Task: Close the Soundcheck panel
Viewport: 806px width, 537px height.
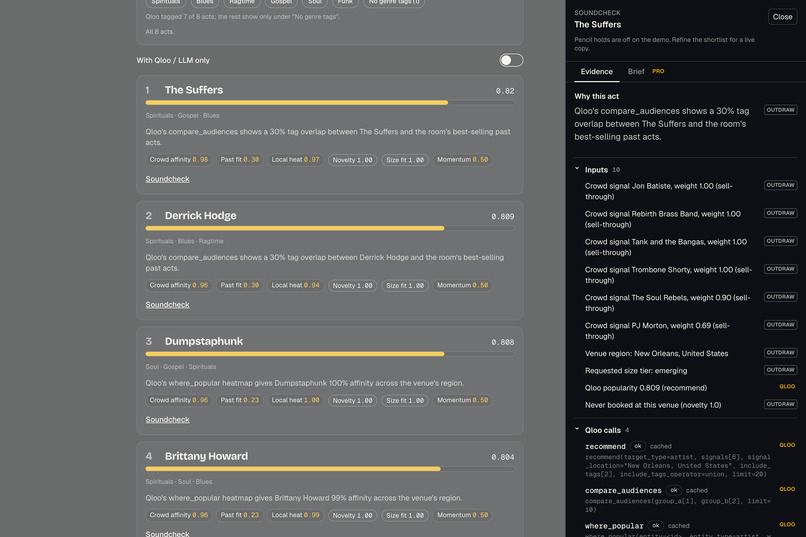Action: coord(782,17)
